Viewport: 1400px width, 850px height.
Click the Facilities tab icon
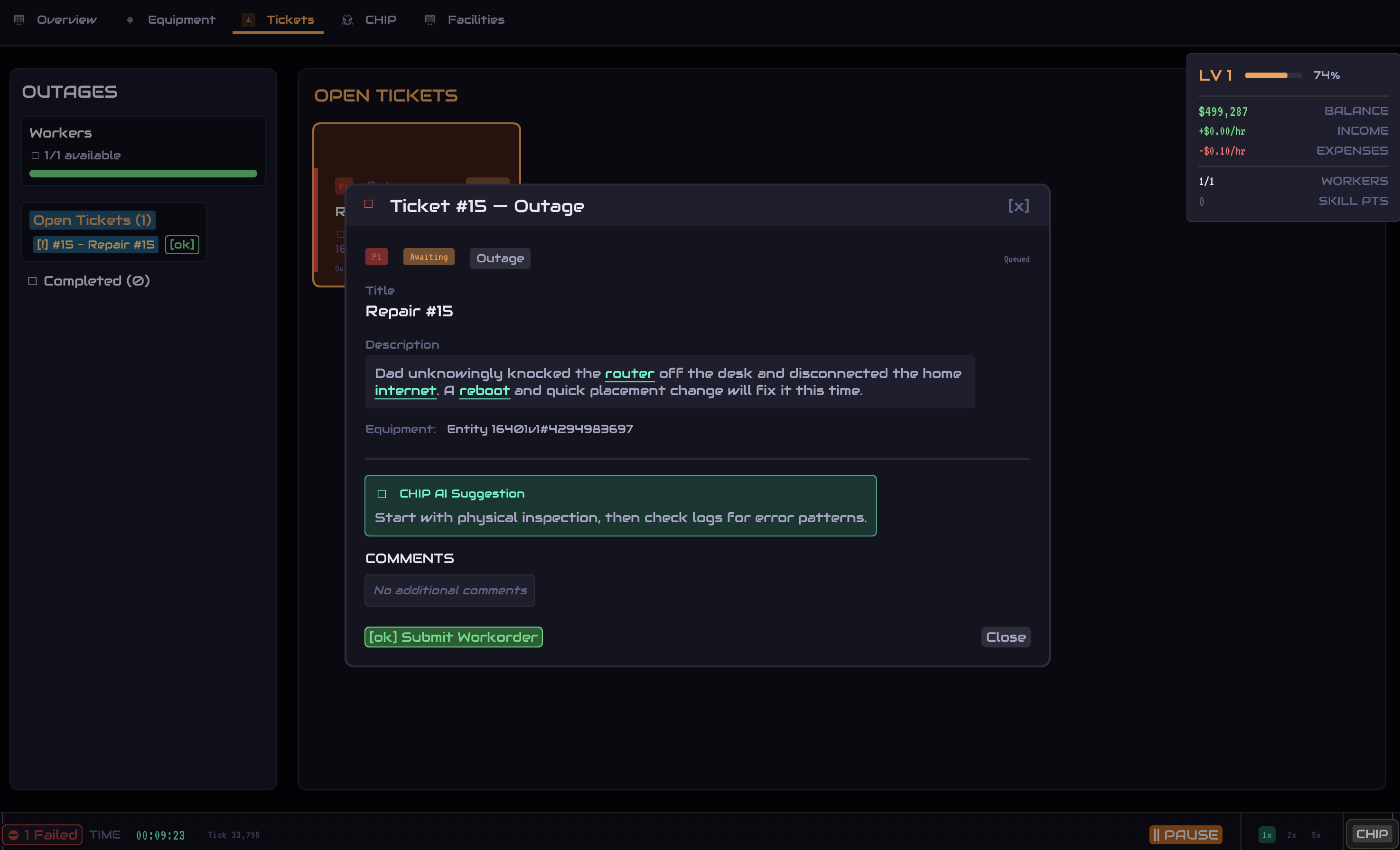click(x=430, y=20)
